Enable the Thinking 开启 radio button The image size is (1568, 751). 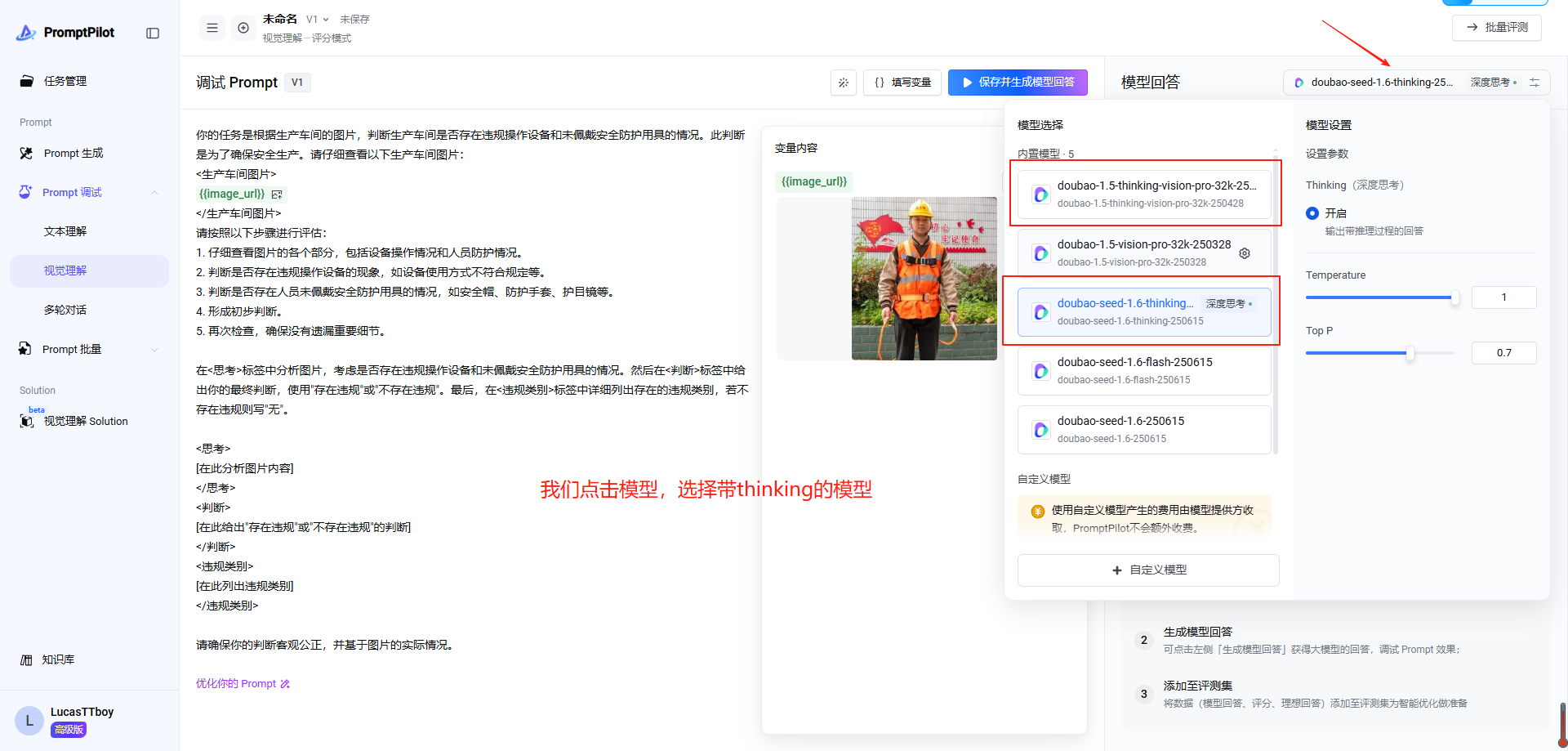(x=1312, y=213)
